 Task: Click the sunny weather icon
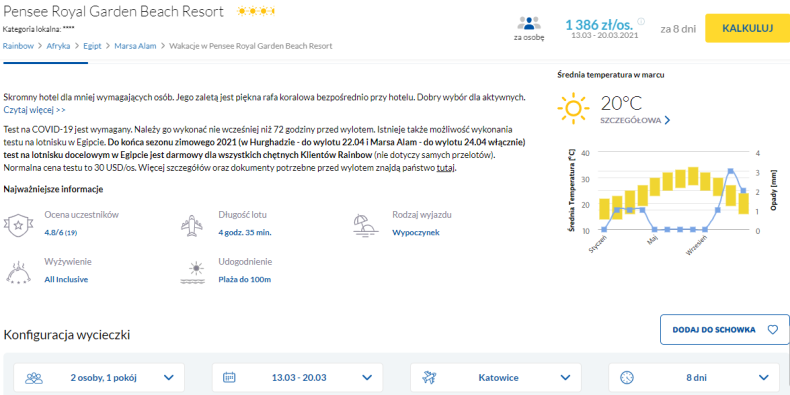pyautogui.click(x=573, y=109)
